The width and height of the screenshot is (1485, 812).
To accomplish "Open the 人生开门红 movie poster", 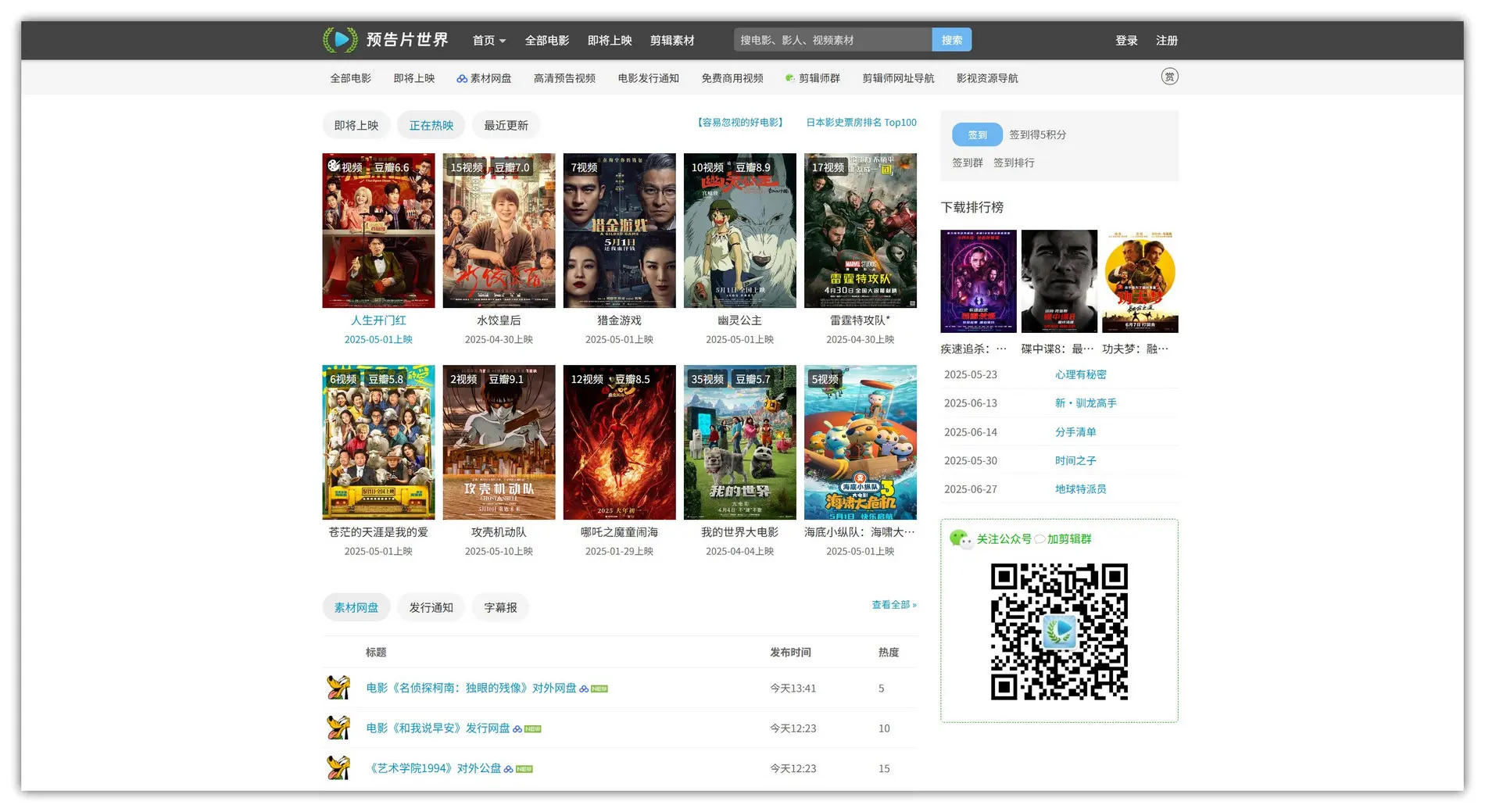I will pyautogui.click(x=378, y=231).
